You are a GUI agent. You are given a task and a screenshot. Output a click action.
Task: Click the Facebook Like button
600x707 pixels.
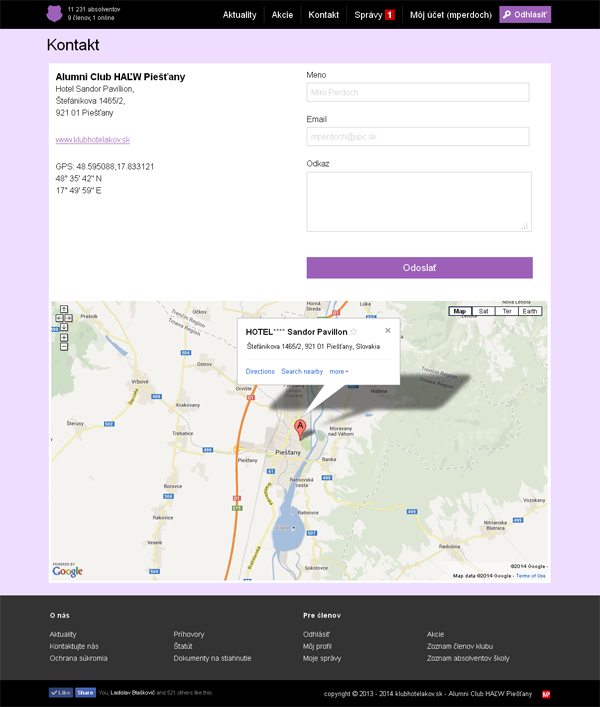click(60, 693)
